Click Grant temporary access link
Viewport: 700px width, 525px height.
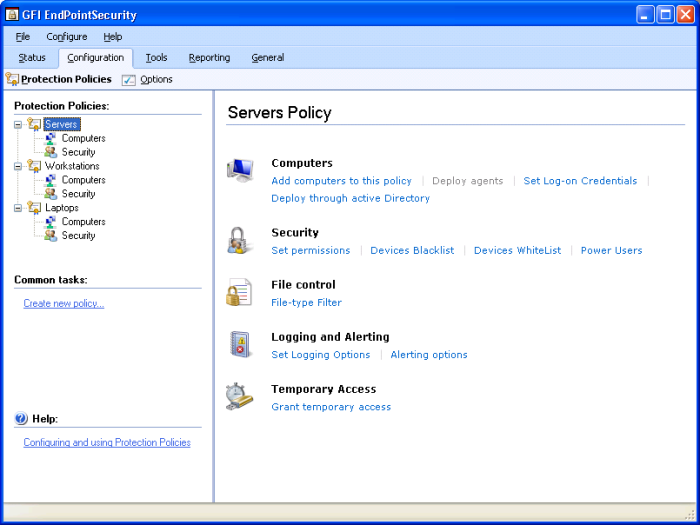[331, 407]
